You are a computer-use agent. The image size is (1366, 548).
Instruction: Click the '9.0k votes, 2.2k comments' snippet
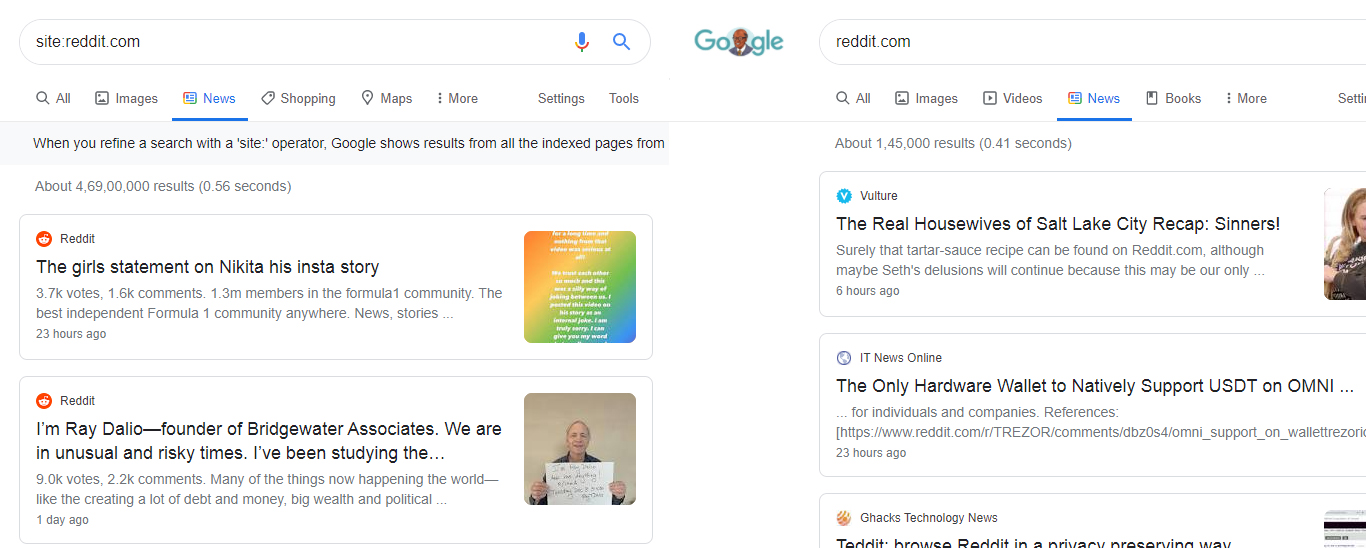coord(267,489)
